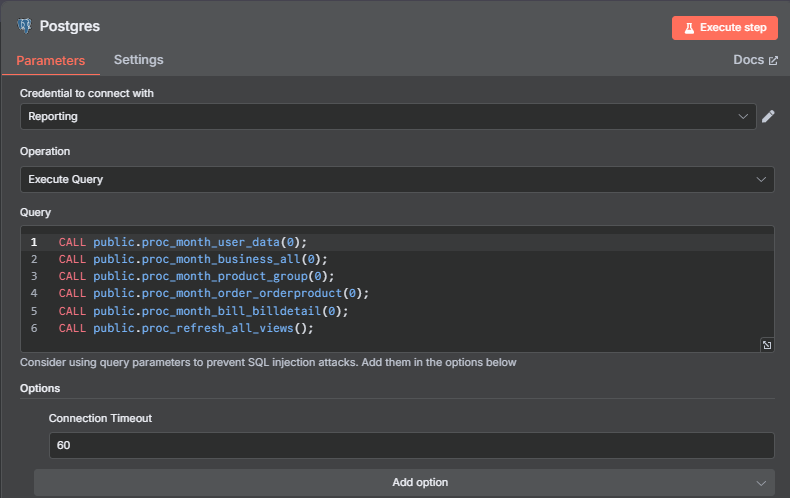The height and width of the screenshot is (498, 790).
Task: Click the Query field label
Action: (x=35, y=212)
